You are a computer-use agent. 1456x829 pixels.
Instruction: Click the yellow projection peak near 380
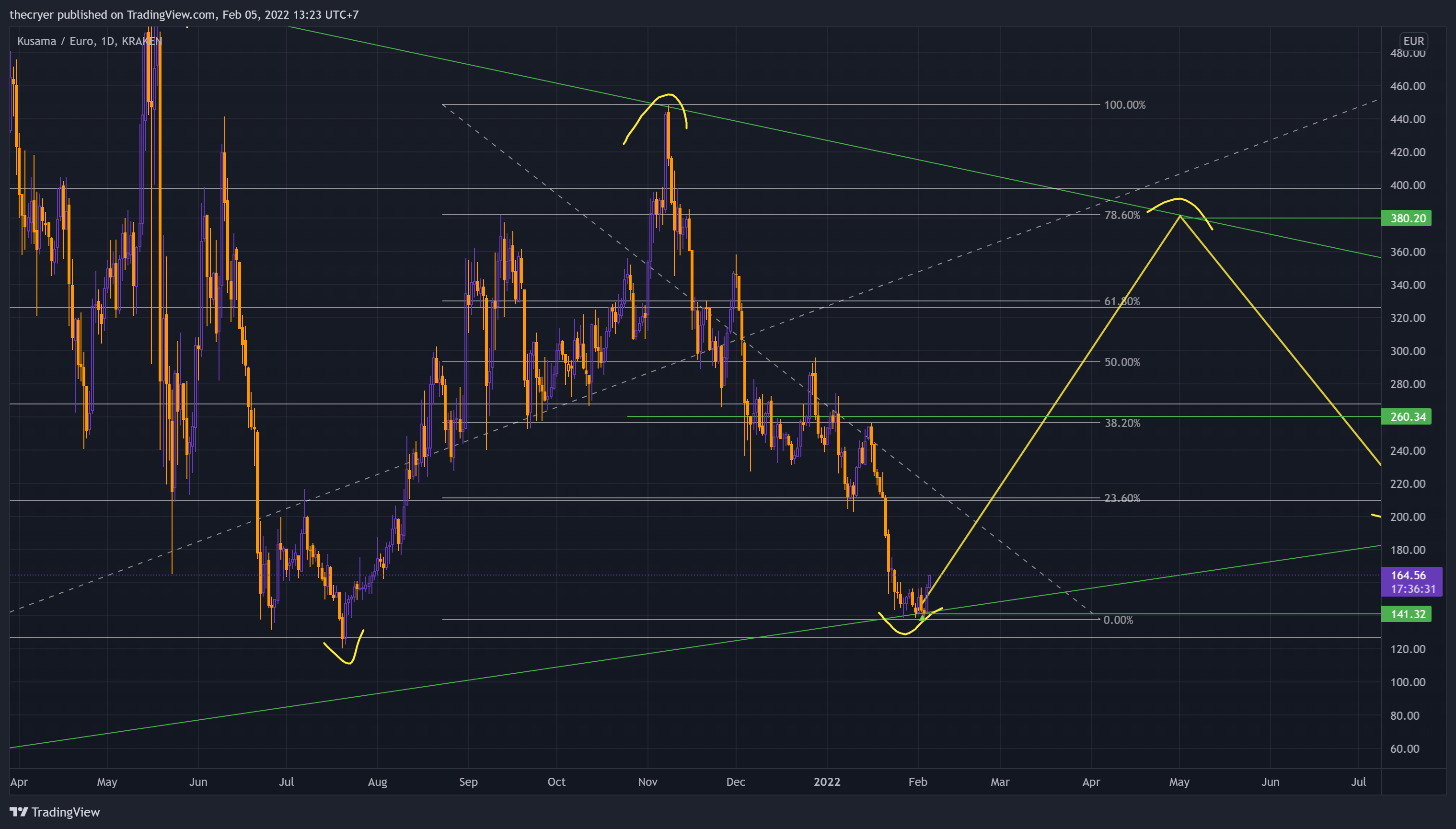click(1181, 216)
